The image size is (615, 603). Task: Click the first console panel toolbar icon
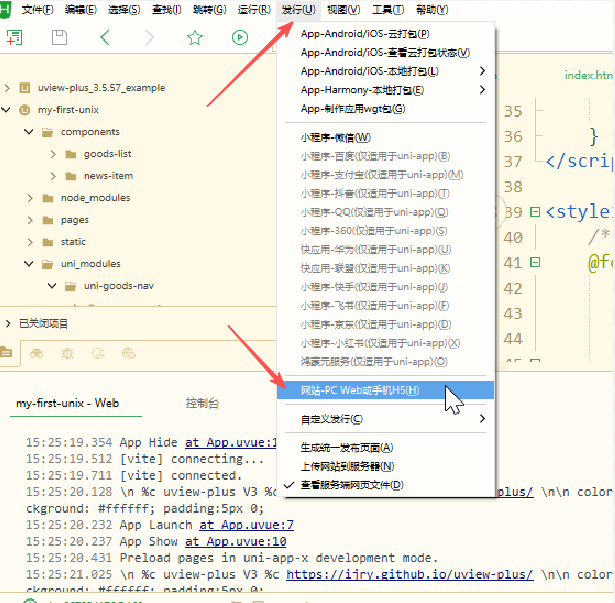coord(36,353)
